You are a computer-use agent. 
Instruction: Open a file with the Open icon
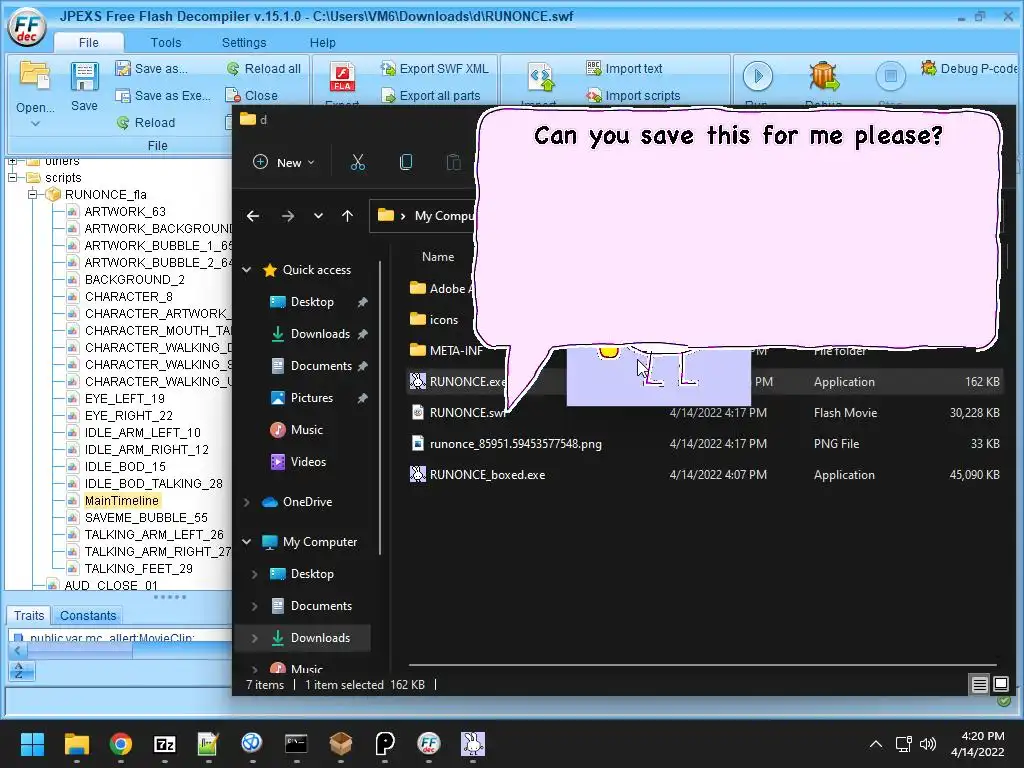pyautogui.click(x=35, y=78)
